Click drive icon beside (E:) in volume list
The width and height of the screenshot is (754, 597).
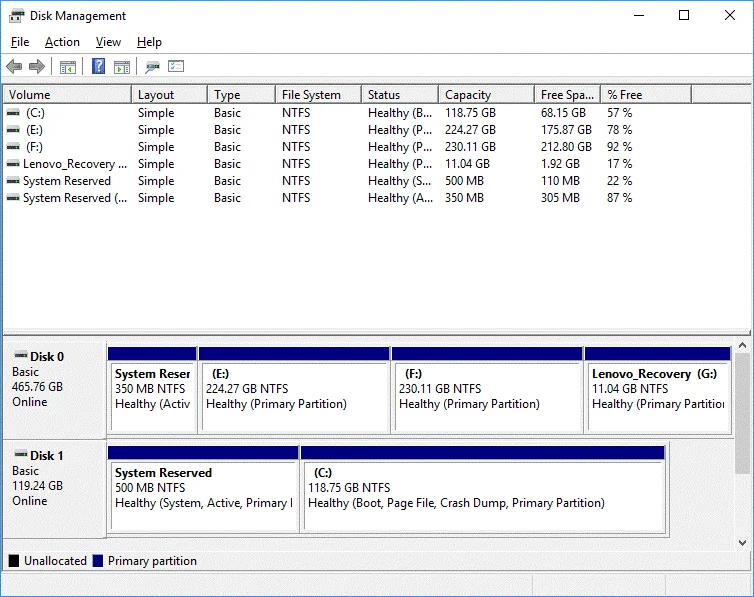[x=13, y=130]
